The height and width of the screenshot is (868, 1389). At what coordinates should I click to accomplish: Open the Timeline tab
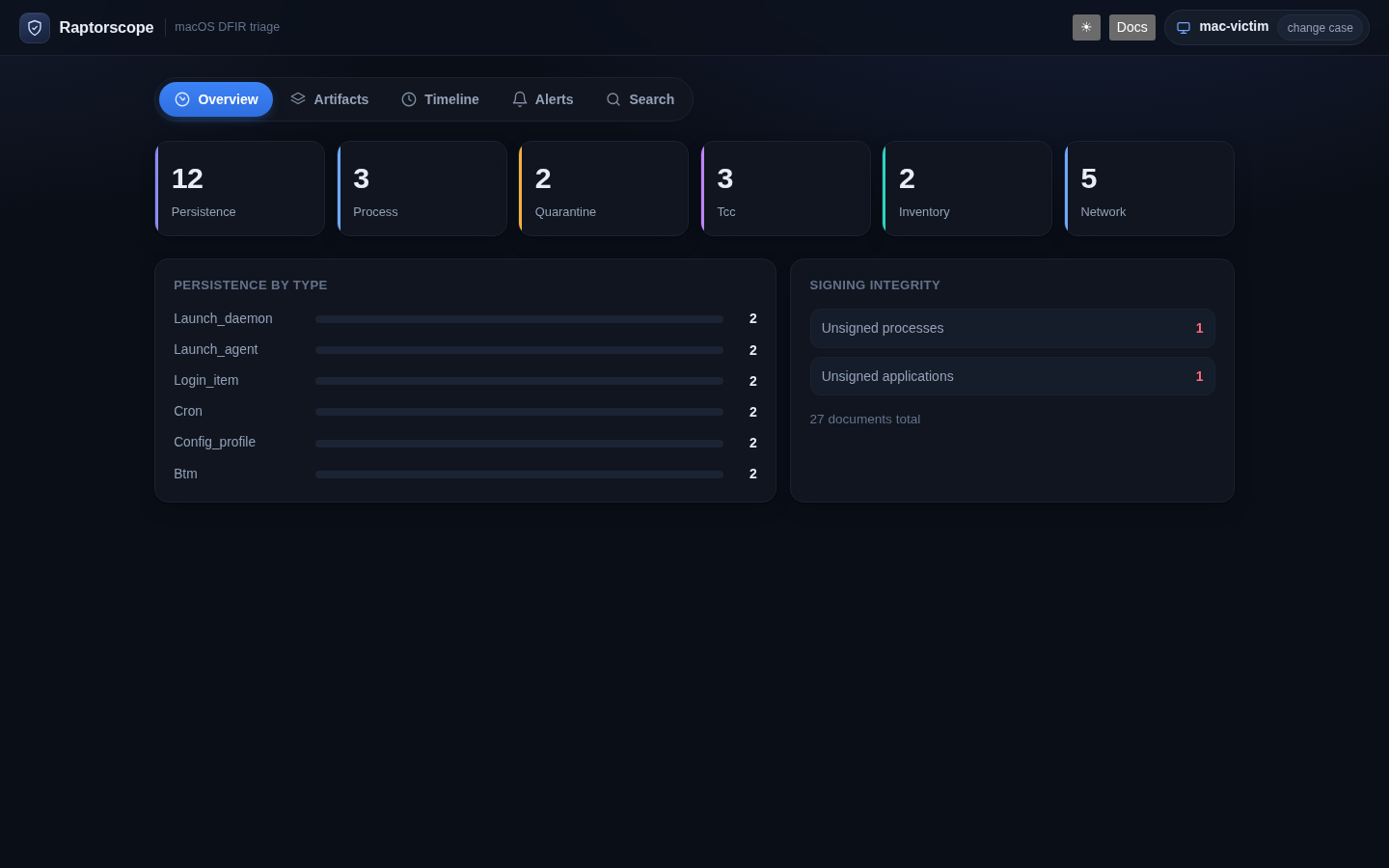(x=440, y=99)
